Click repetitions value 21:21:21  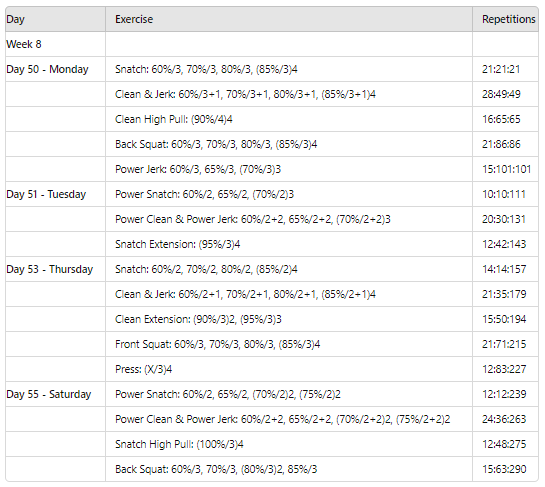501,69
